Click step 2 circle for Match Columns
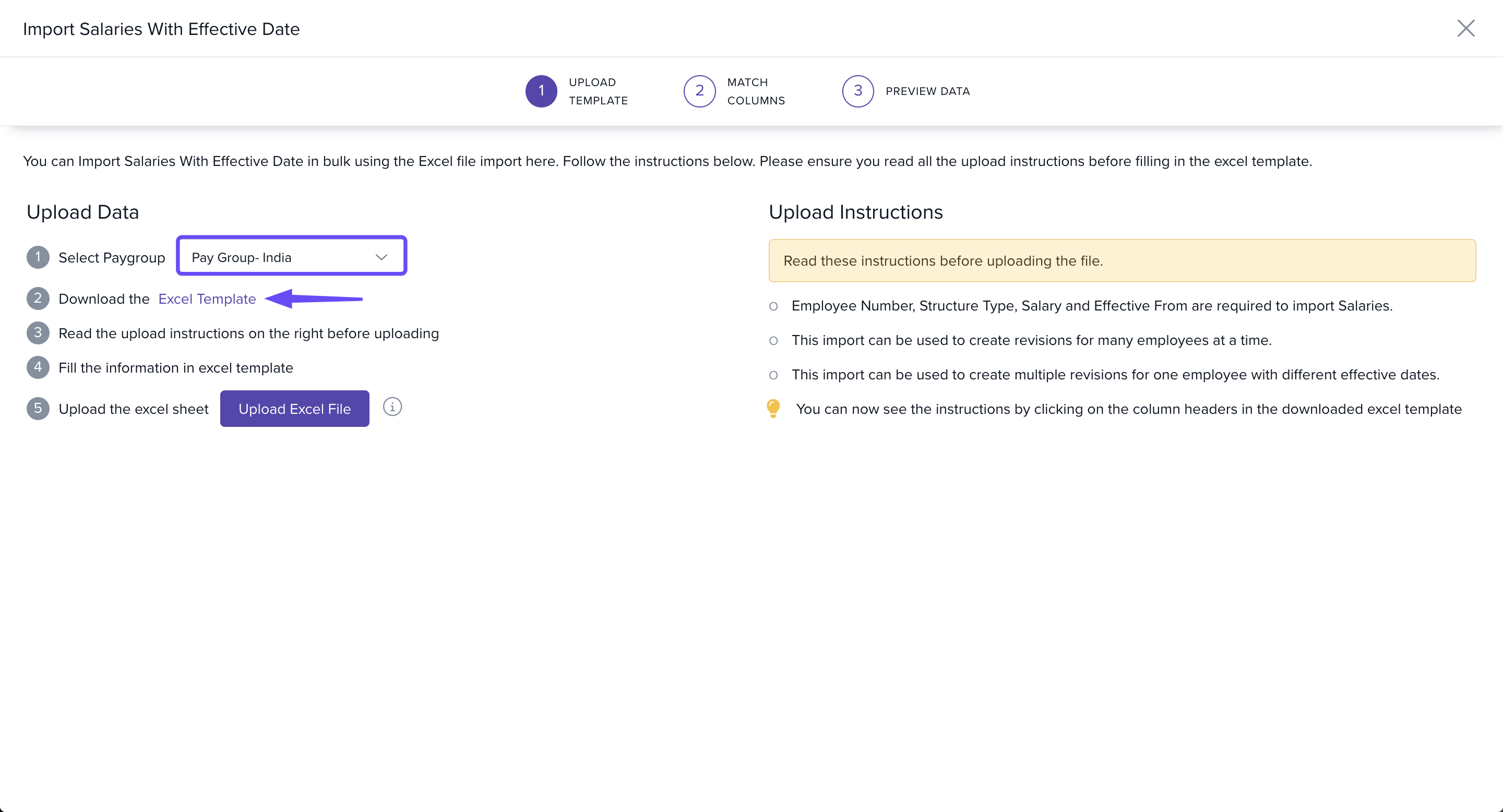1503x812 pixels. [x=699, y=91]
